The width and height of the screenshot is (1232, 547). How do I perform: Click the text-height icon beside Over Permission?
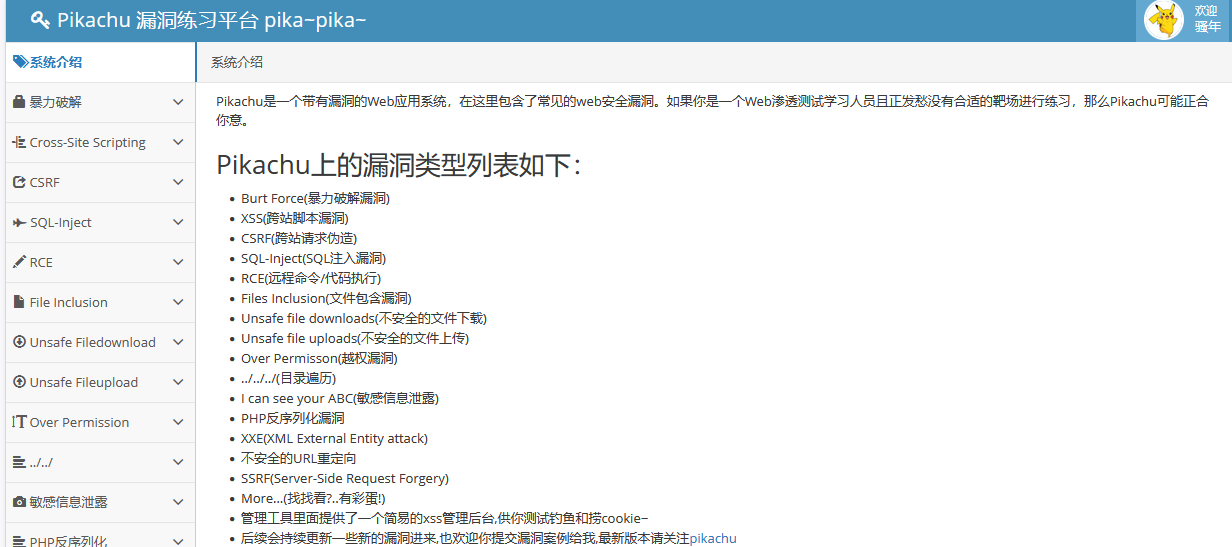point(19,422)
